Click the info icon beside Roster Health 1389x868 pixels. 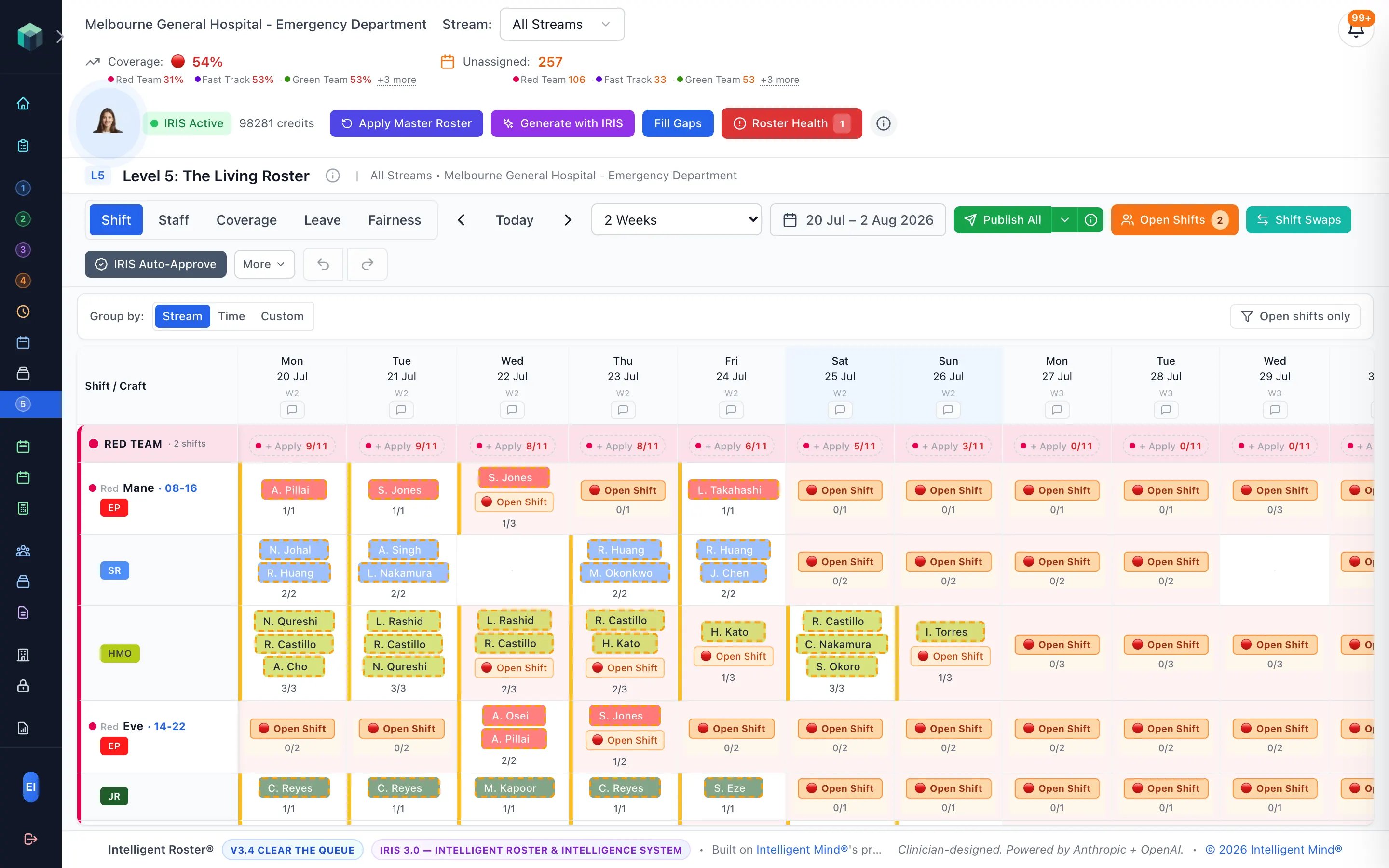click(884, 123)
